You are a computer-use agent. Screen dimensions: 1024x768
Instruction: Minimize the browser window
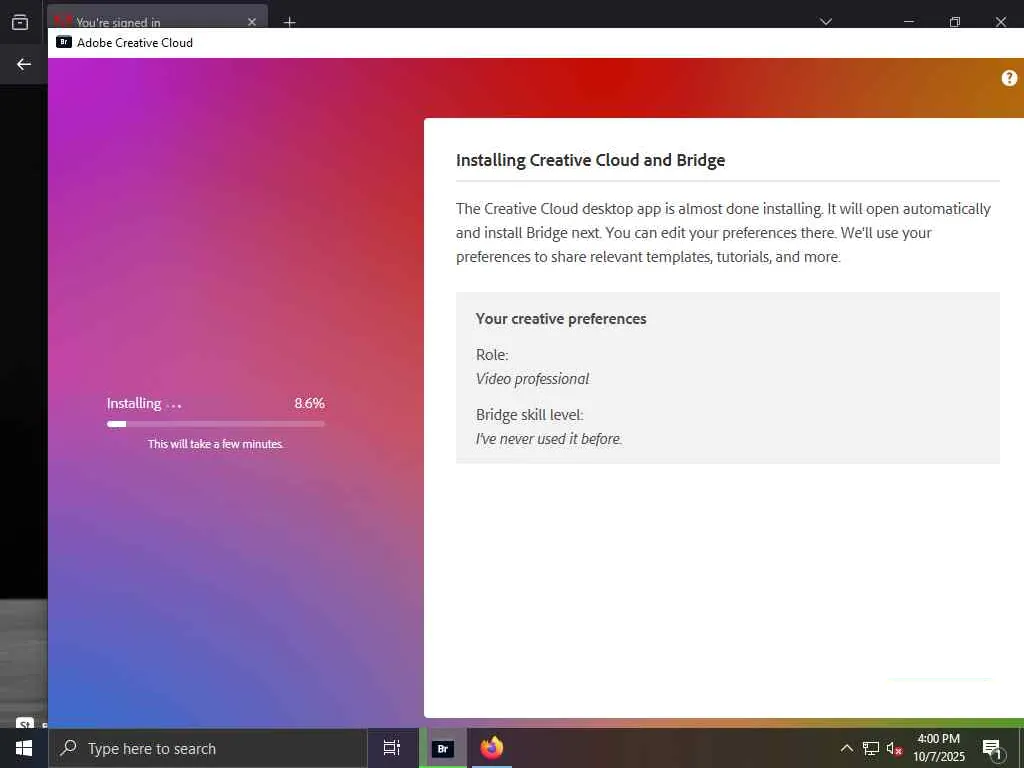[x=908, y=22]
